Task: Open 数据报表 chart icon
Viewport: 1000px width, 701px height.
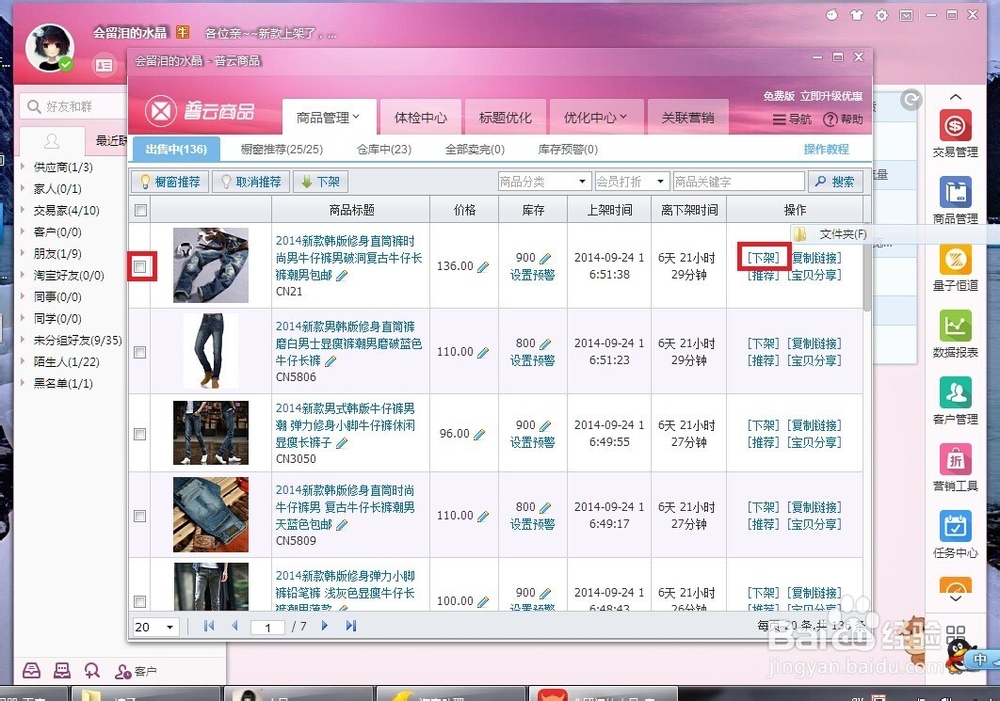Action: [x=955, y=326]
